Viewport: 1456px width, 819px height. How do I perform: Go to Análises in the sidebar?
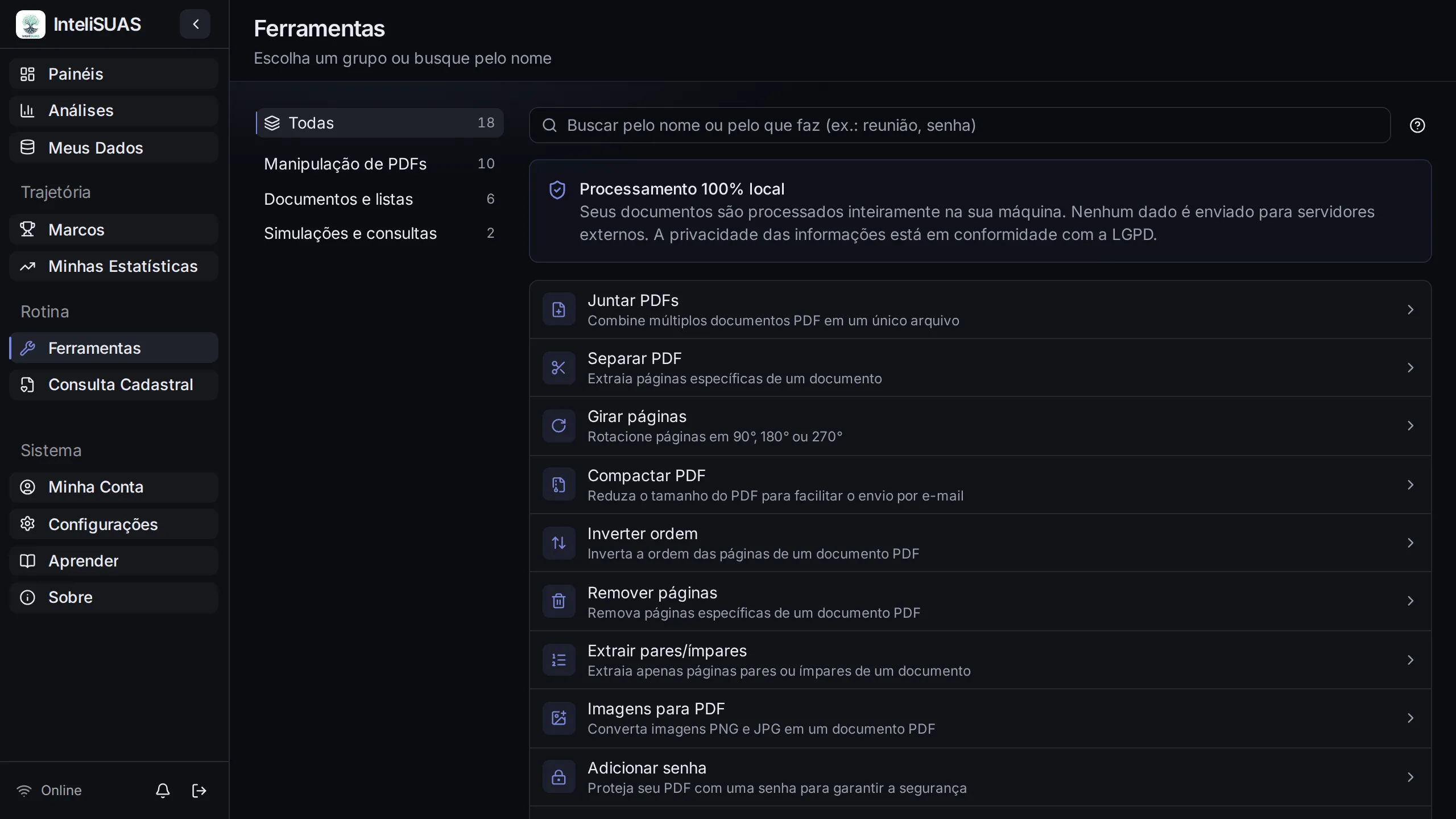pyautogui.click(x=114, y=110)
